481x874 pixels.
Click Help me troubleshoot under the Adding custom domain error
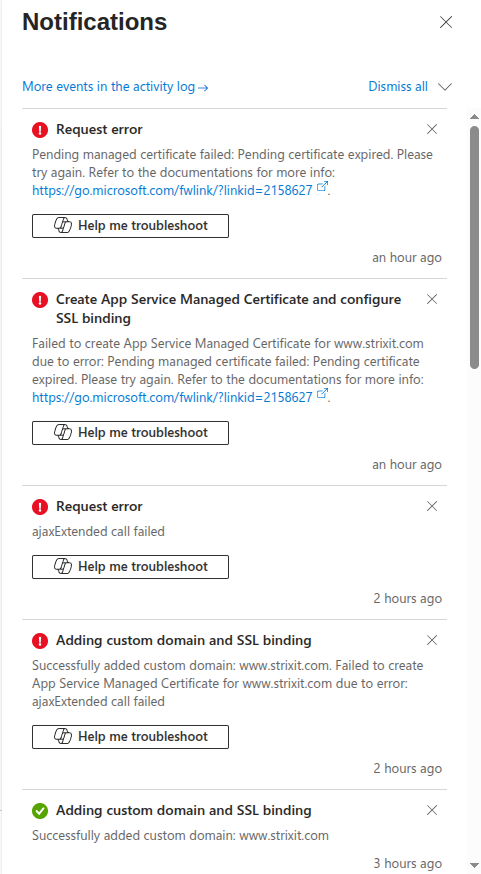(x=130, y=736)
